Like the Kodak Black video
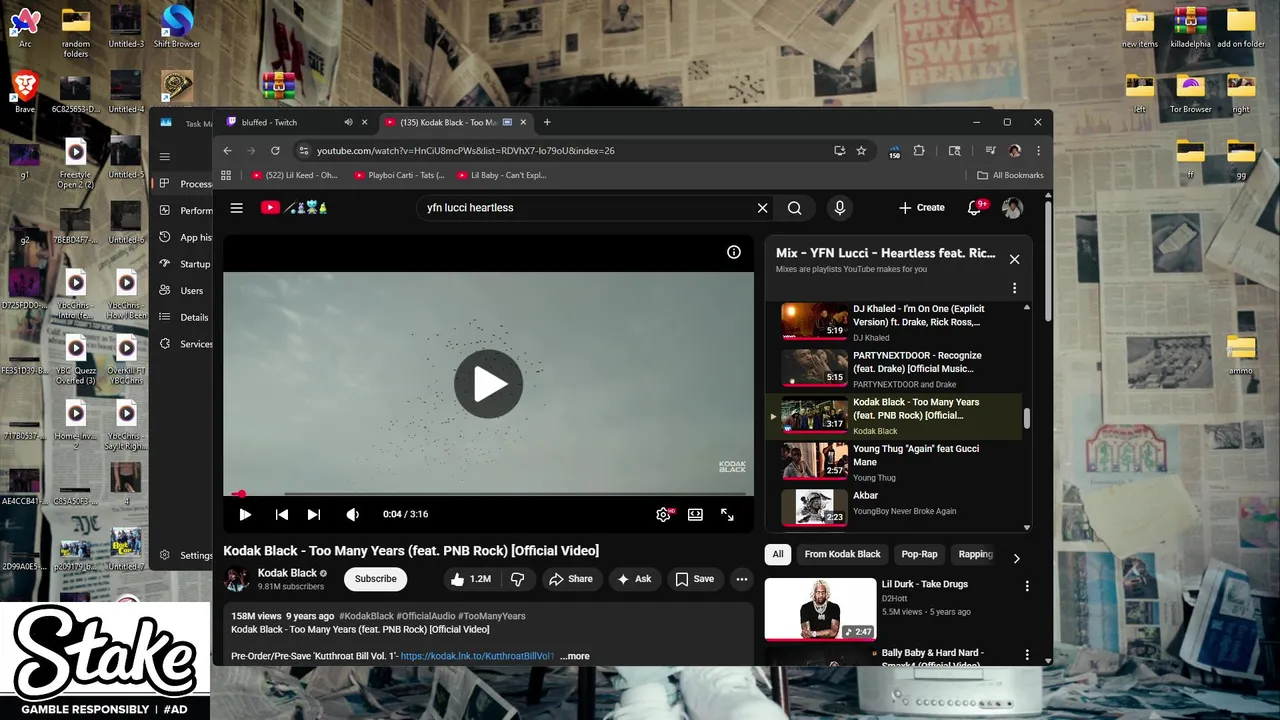Viewport: 1280px width, 720px height. tap(470, 579)
